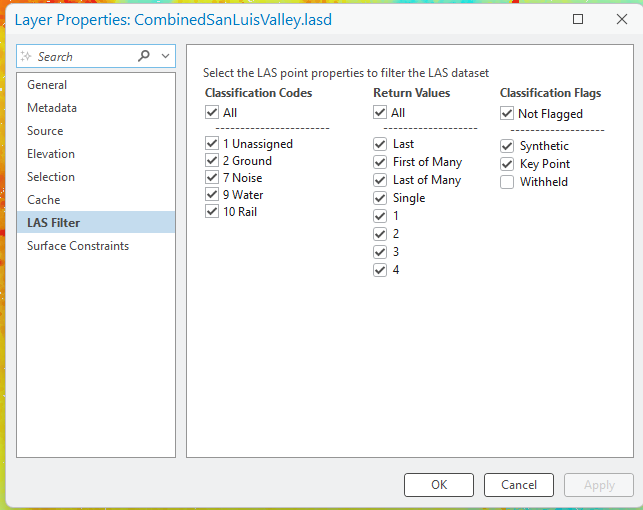Maximize the Layer Properties dialog
Image resolution: width=643 pixels, height=510 pixels.
point(578,19)
